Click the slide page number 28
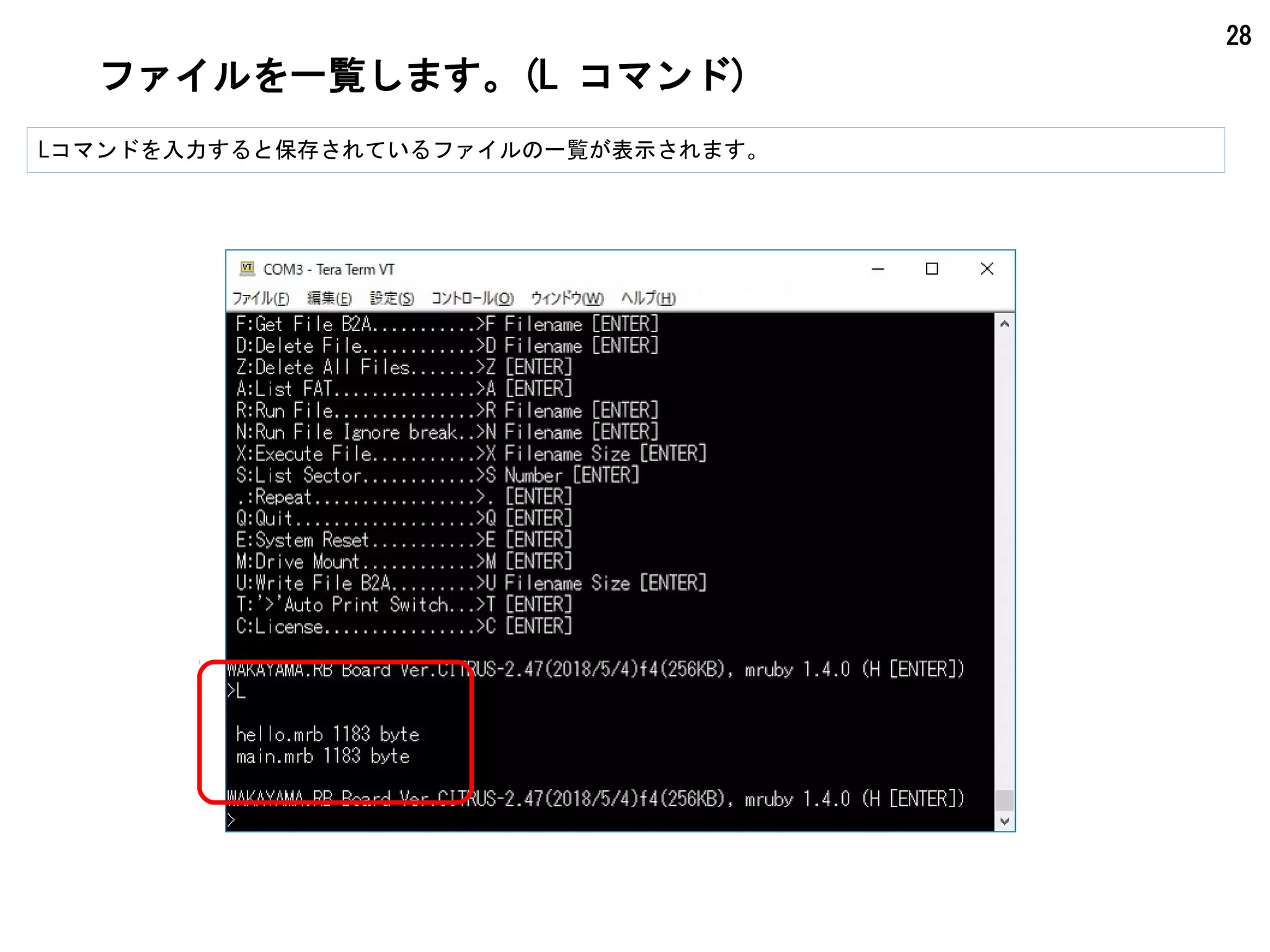 1238,35
